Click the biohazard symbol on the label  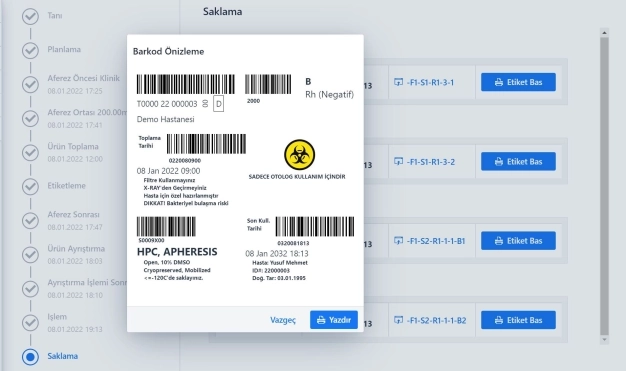(x=299, y=155)
